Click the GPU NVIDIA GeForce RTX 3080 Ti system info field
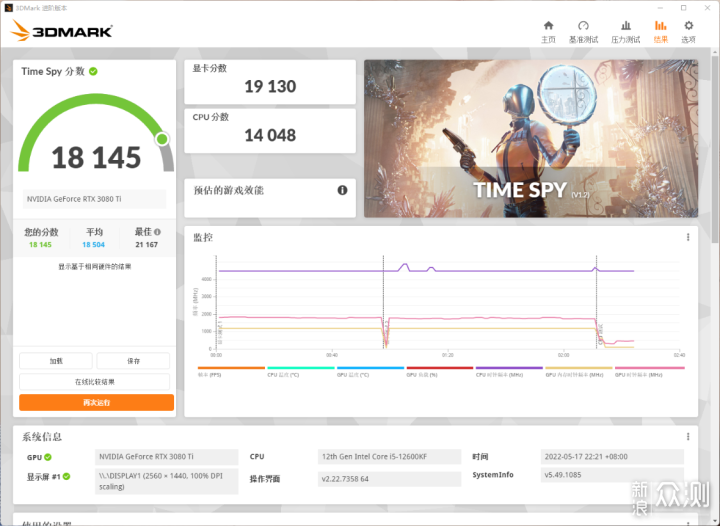Image resolution: width=720 pixels, height=526 pixels. click(167, 457)
